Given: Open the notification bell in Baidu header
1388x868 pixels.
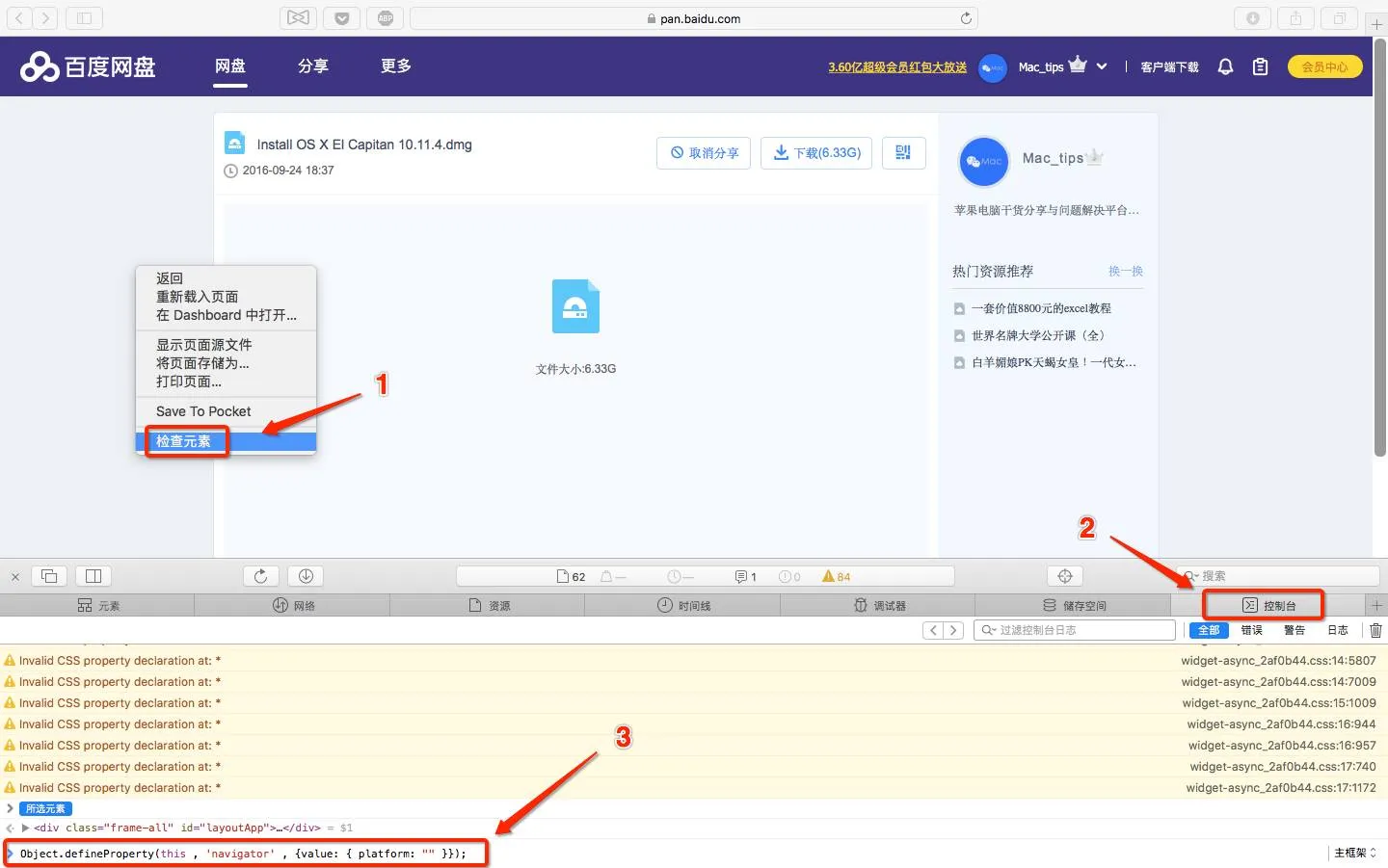Looking at the screenshot, I should click(x=1225, y=66).
